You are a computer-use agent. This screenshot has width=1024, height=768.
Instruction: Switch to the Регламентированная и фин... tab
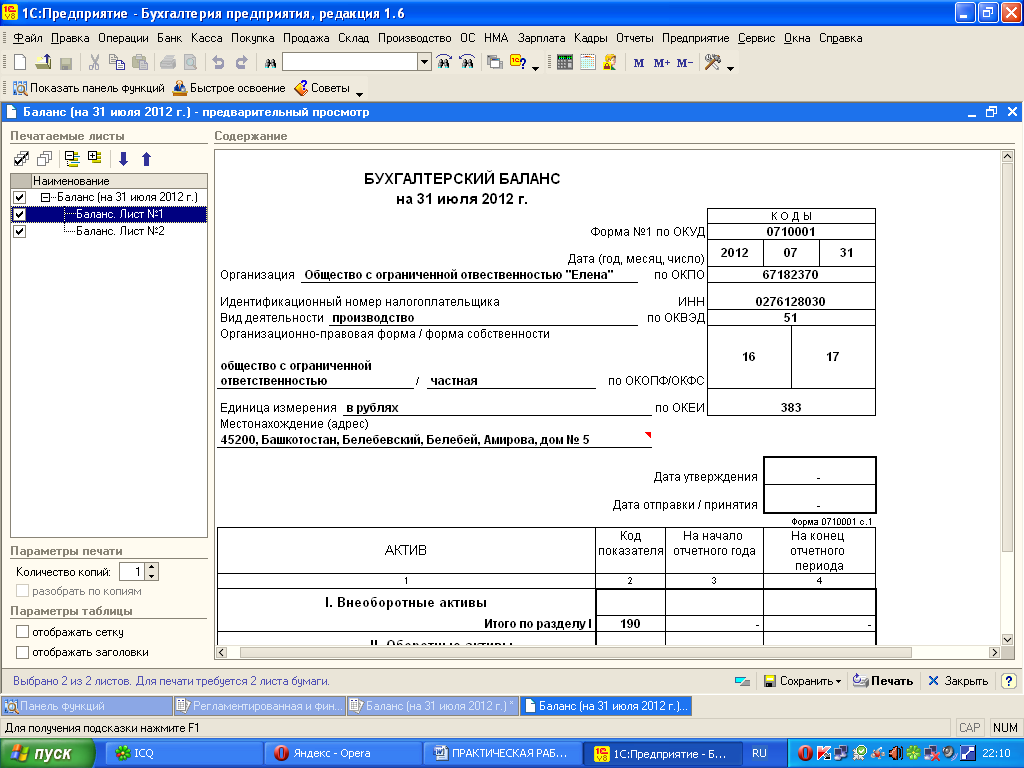pos(259,706)
